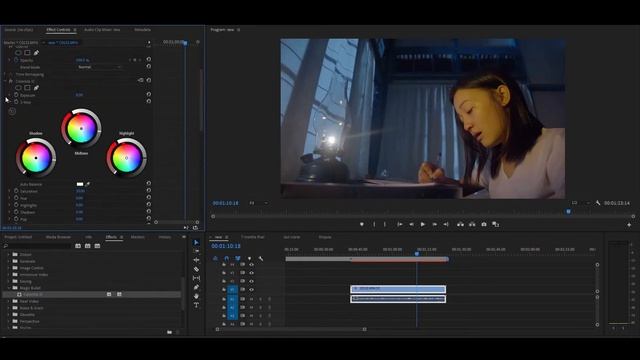Image resolution: width=640 pixels, height=360 pixels.
Task: Create ellipse mask under Opacity
Action: (x=18, y=53)
